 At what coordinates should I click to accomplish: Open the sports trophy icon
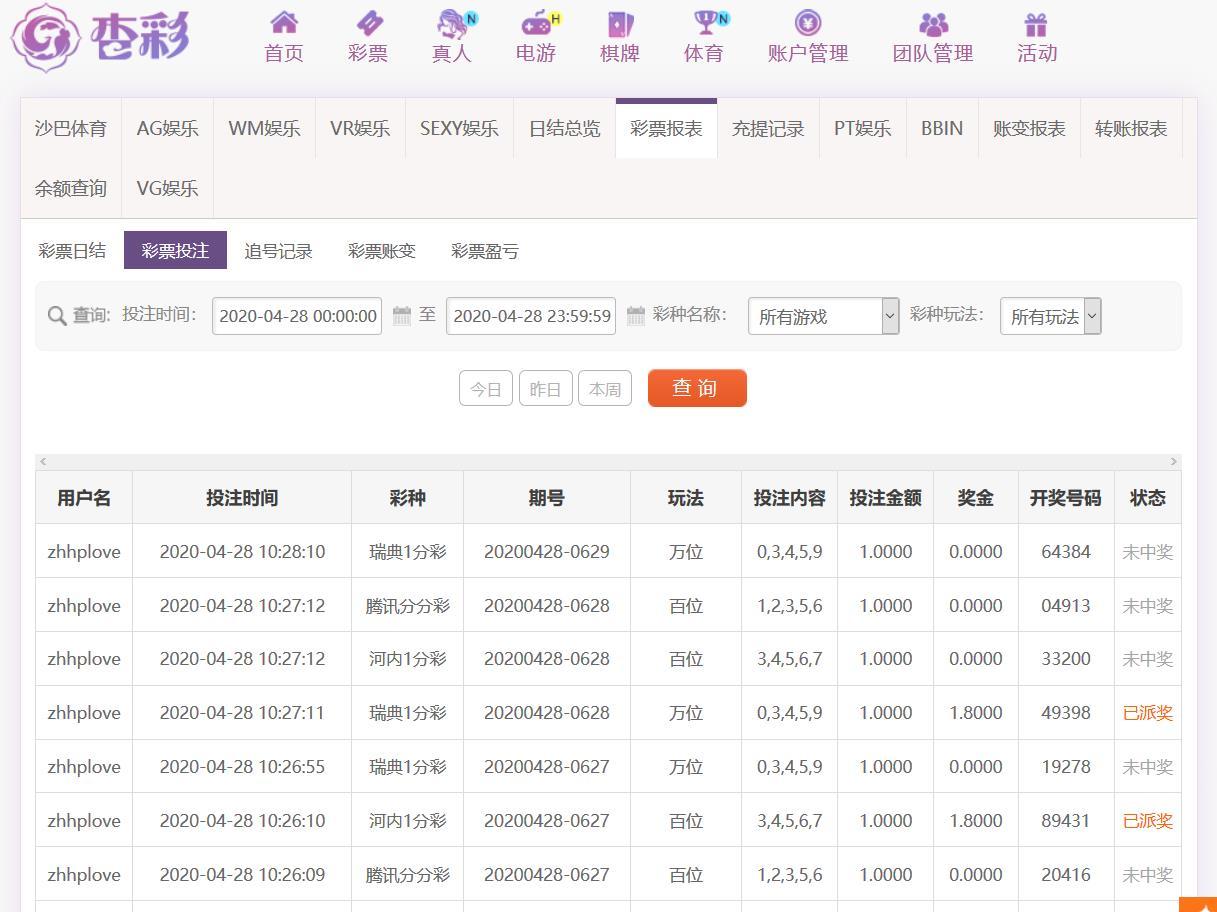click(705, 23)
